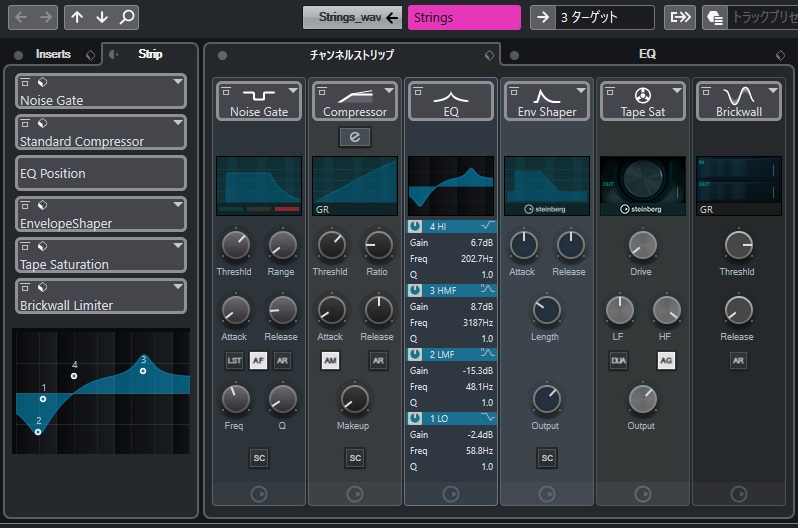Click EQ module bottom circle icon
This screenshot has width=798, height=528.
451,494
